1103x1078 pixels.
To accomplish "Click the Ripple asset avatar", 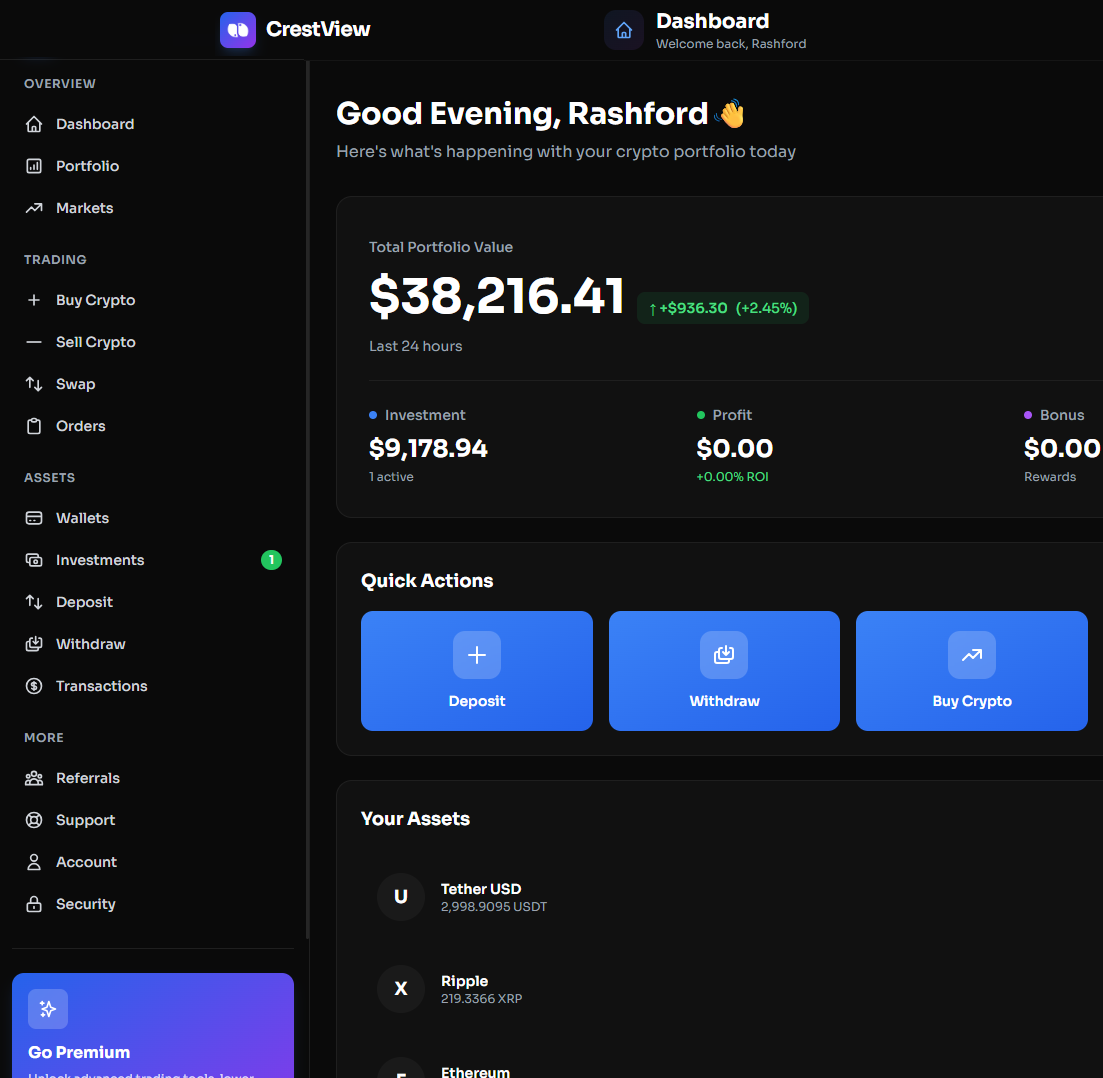I will pos(401,989).
